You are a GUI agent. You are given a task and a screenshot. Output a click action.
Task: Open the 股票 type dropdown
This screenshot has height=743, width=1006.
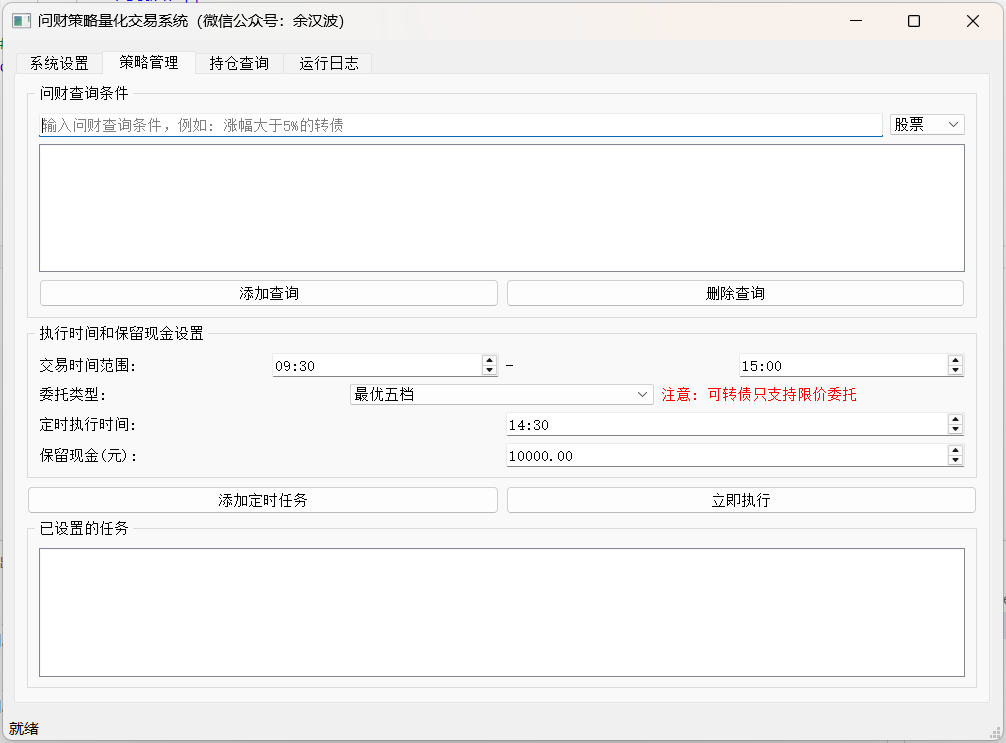point(927,125)
